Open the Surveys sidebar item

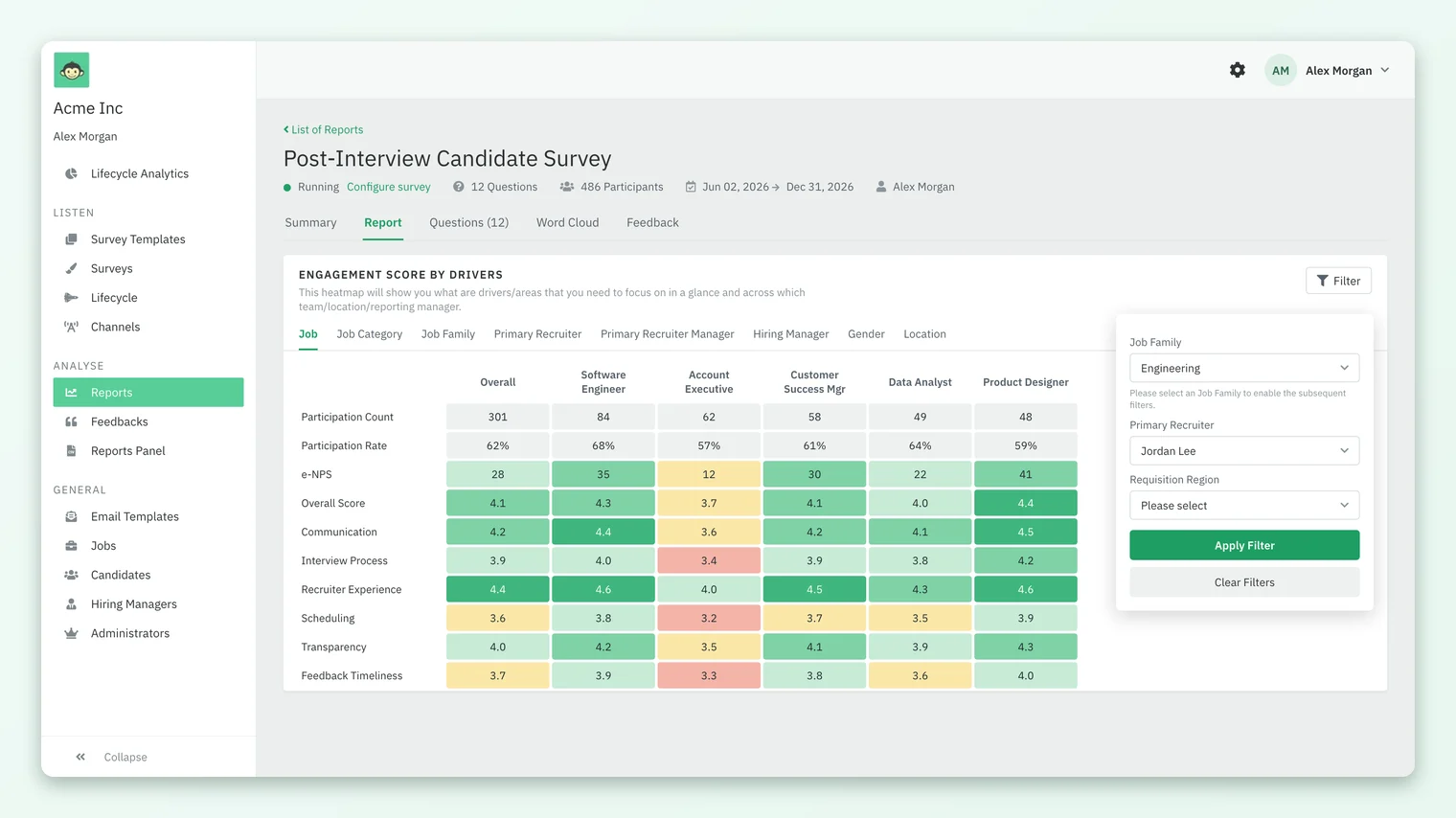pyautogui.click(x=111, y=268)
